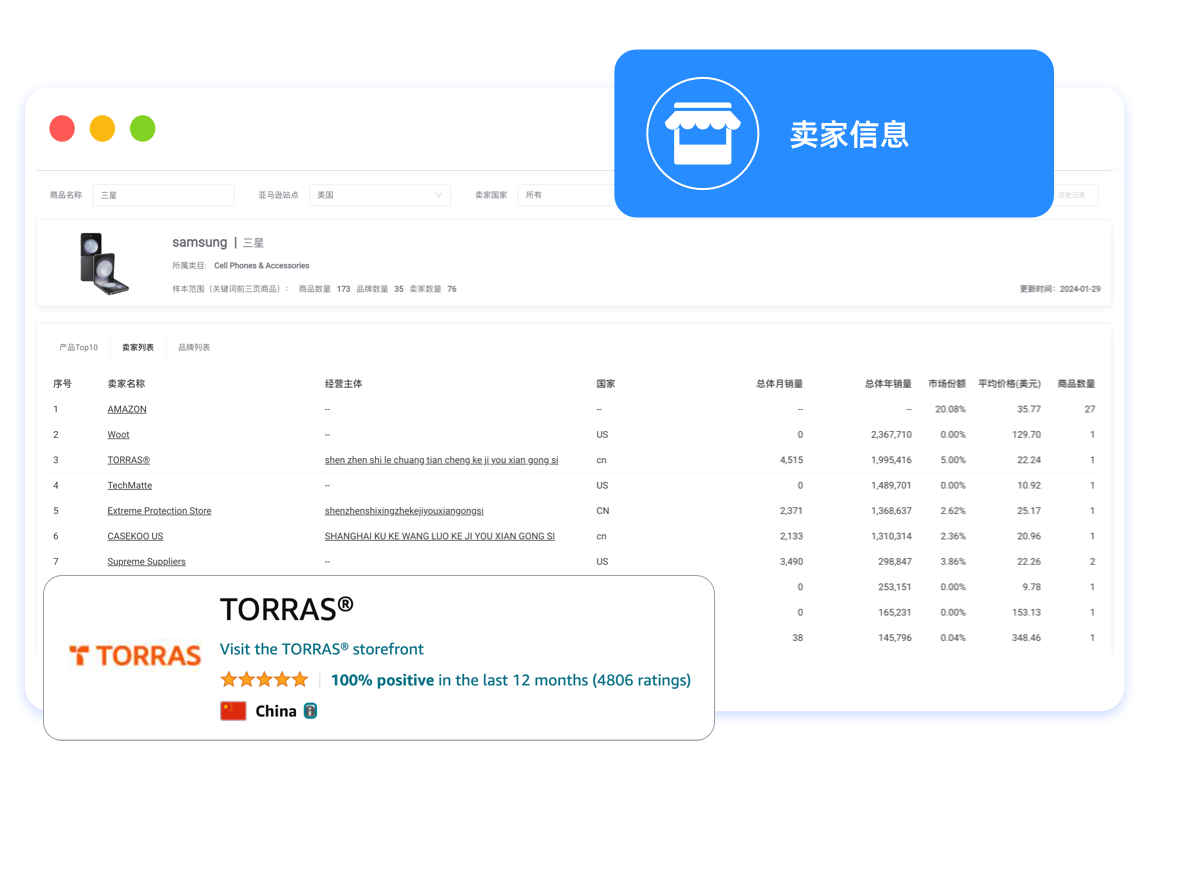Switch to the 产品Top10 tab
The width and height of the screenshot is (1204, 880).
[78, 347]
